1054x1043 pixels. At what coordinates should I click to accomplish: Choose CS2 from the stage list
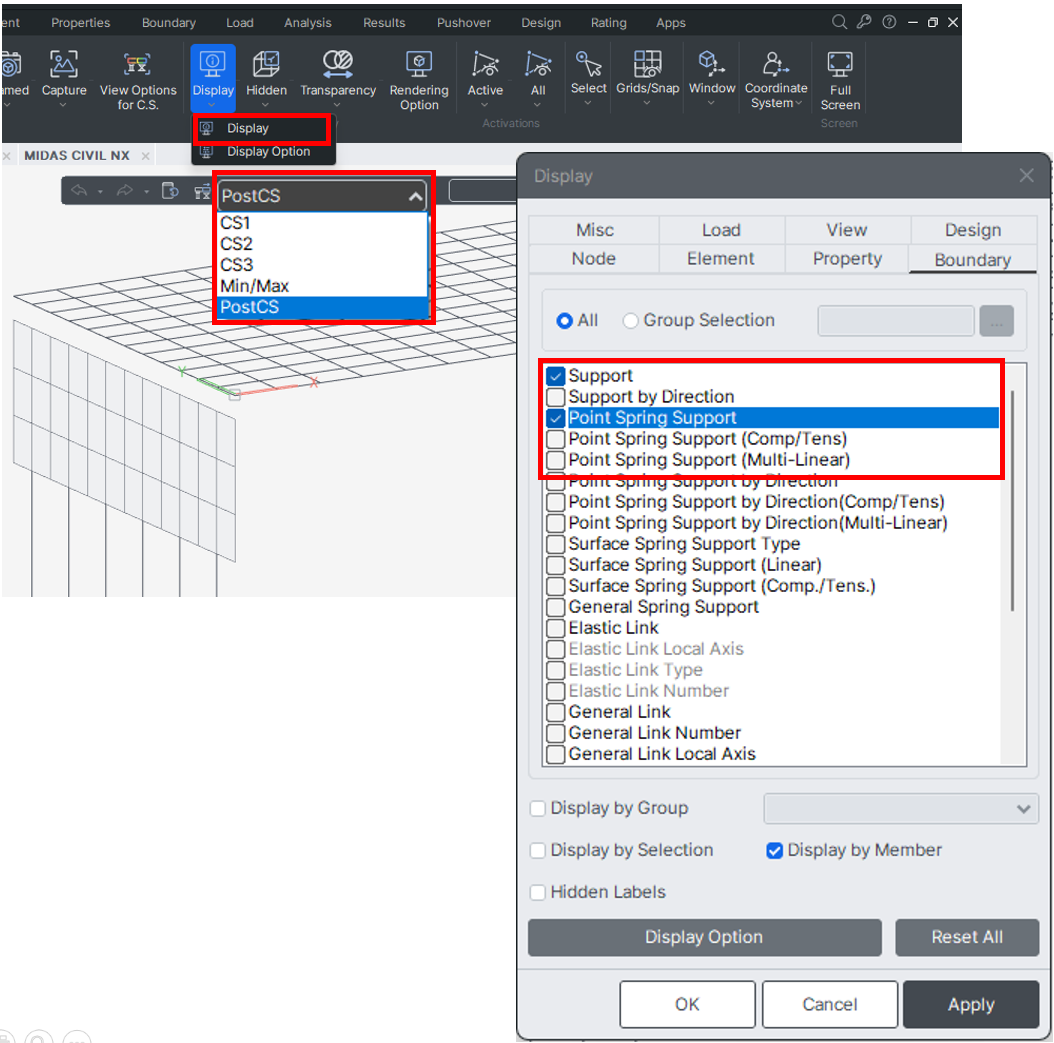(x=237, y=244)
